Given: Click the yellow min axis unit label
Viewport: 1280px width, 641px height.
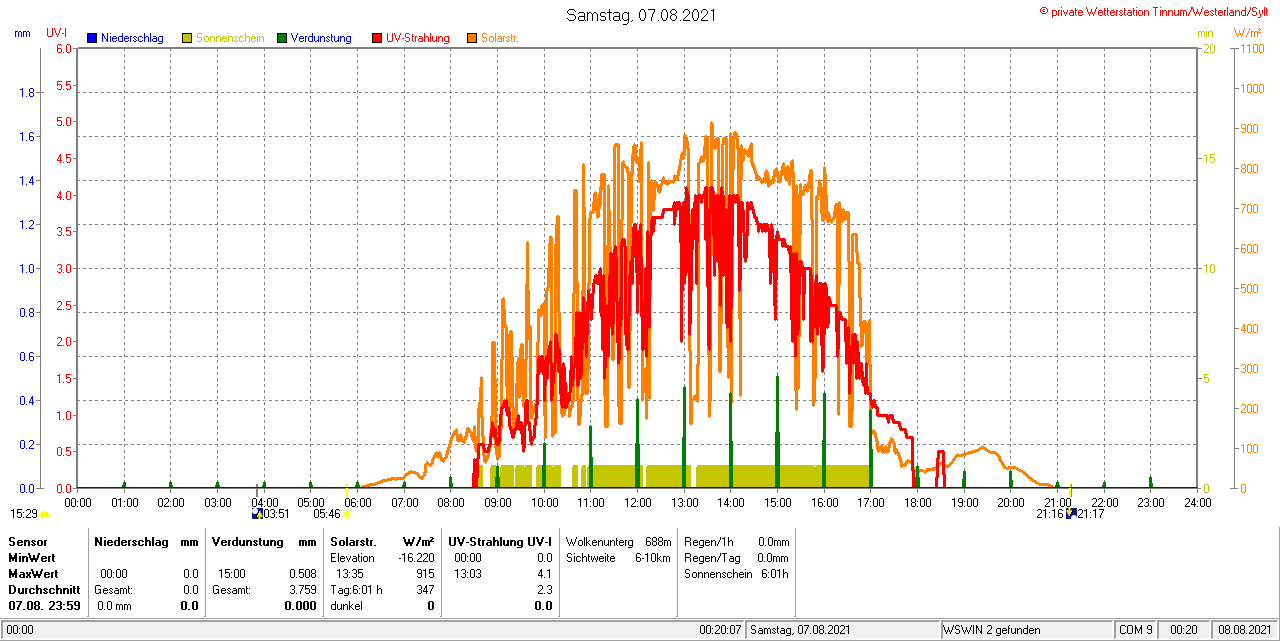Looking at the screenshot, I should coord(1205,33).
